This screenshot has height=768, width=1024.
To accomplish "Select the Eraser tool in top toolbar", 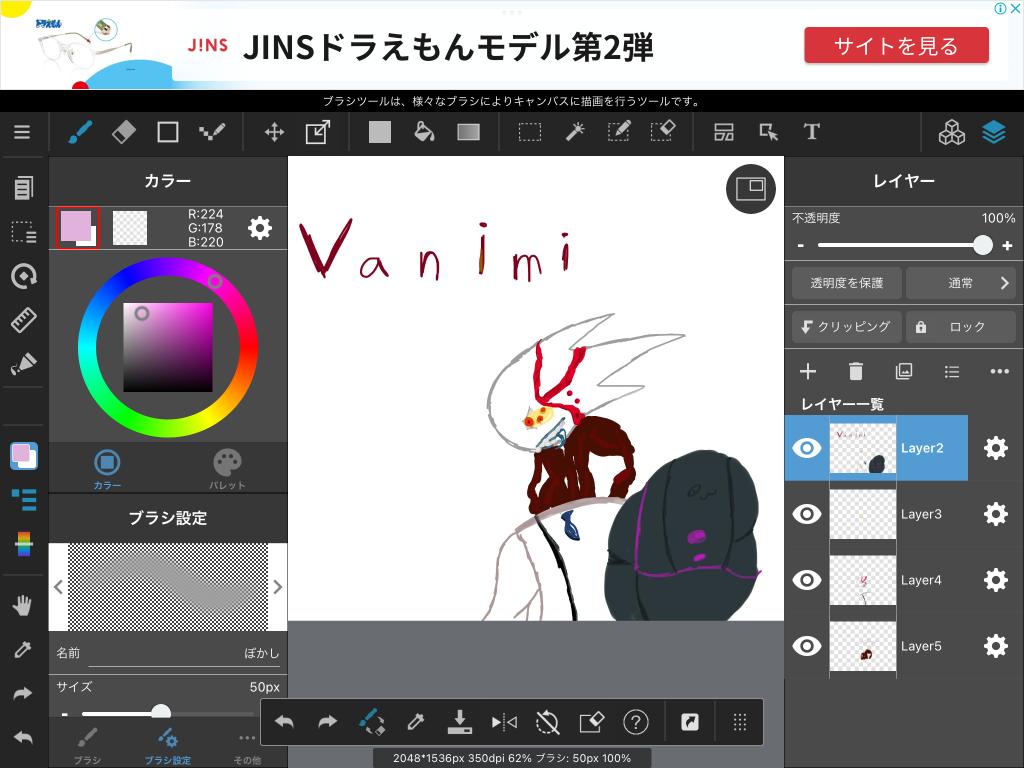I will [123, 132].
